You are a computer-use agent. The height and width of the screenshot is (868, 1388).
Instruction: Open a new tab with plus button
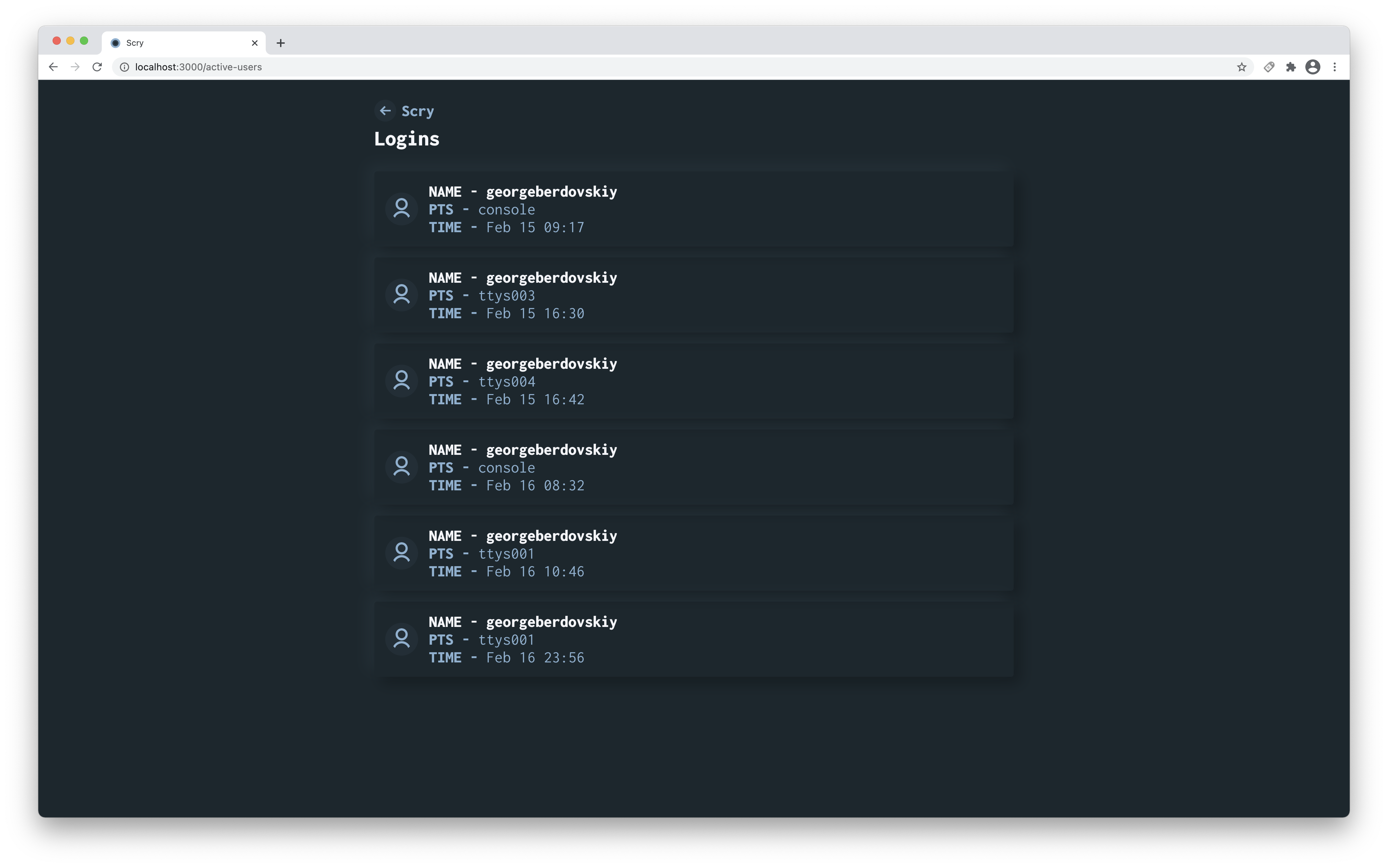(281, 43)
